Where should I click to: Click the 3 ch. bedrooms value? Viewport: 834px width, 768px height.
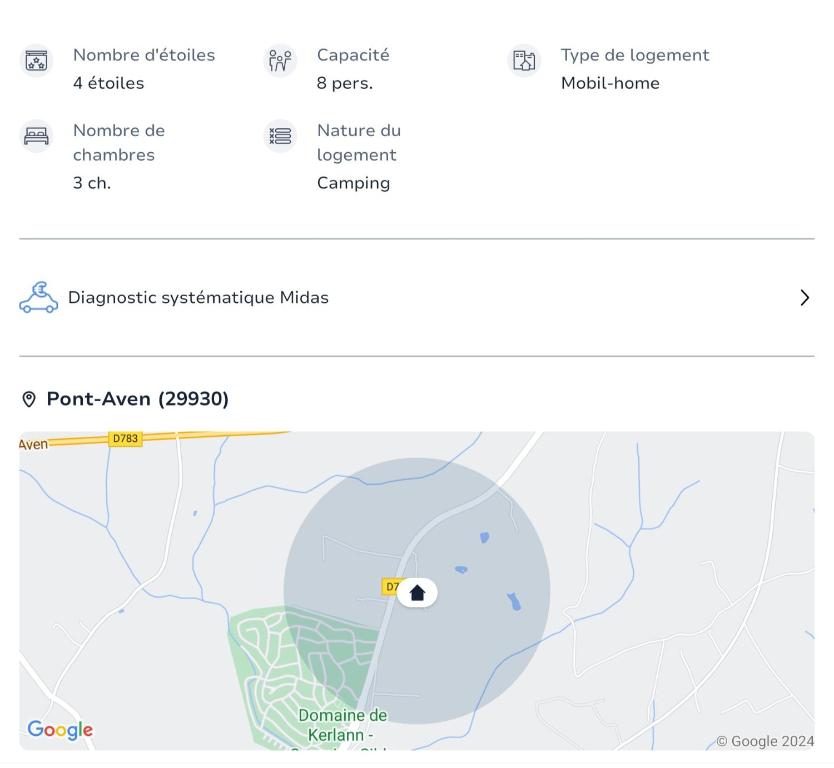point(91,183)
